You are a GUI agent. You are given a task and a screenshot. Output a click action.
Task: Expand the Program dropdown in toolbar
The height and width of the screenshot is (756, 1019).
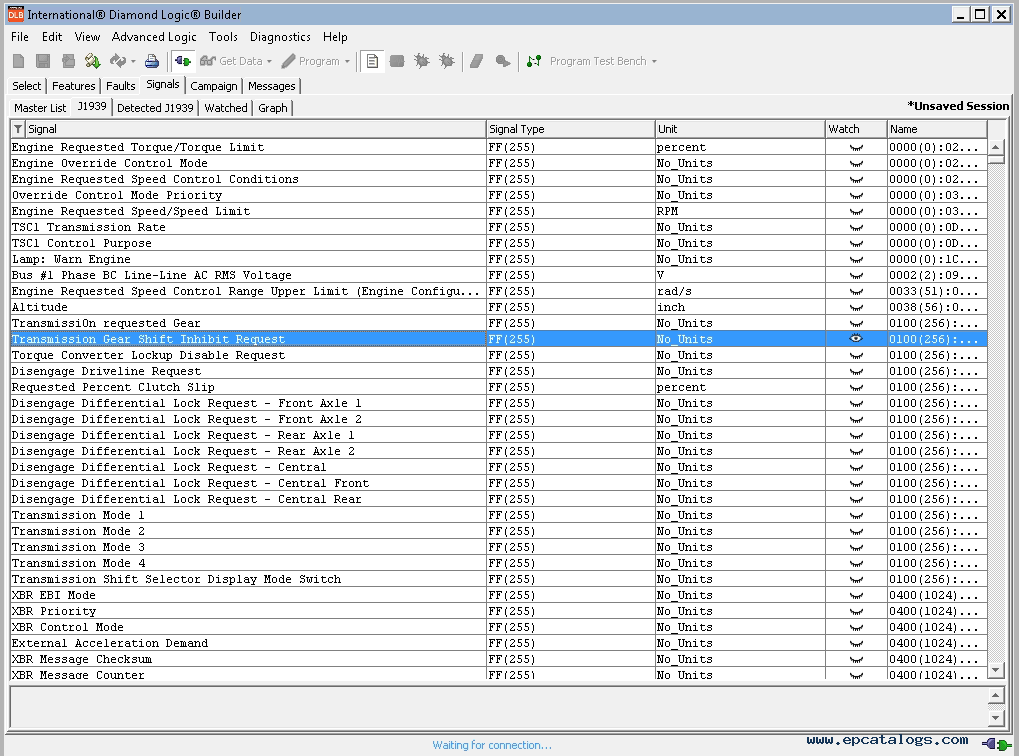[x=347, y=62]
